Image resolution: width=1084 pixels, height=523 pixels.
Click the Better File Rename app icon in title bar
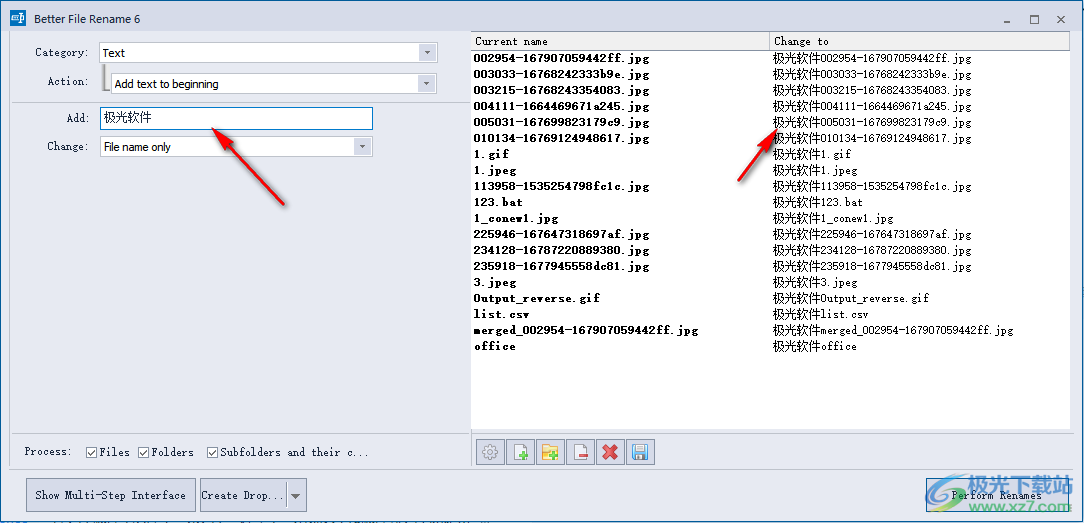coord(18,19)
